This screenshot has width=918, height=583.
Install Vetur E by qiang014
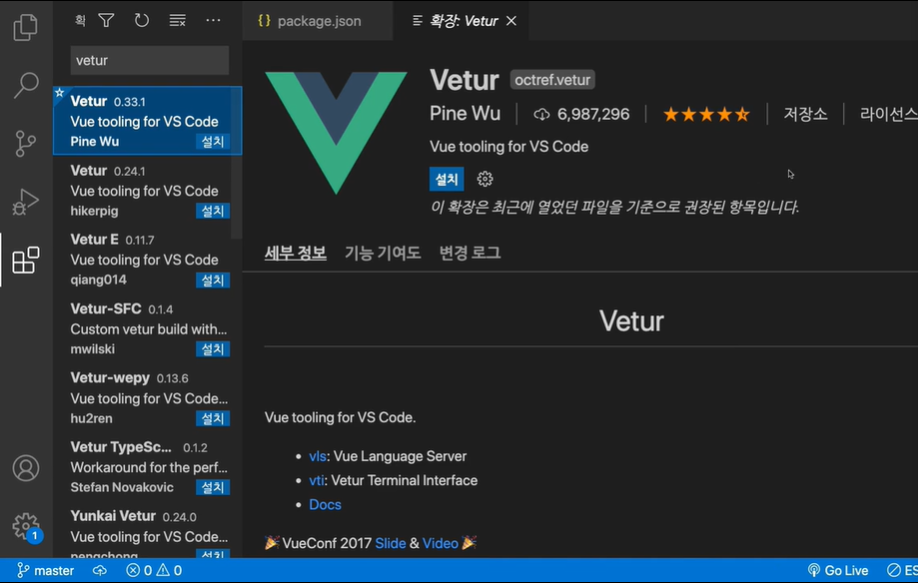(x=212, y=280)
